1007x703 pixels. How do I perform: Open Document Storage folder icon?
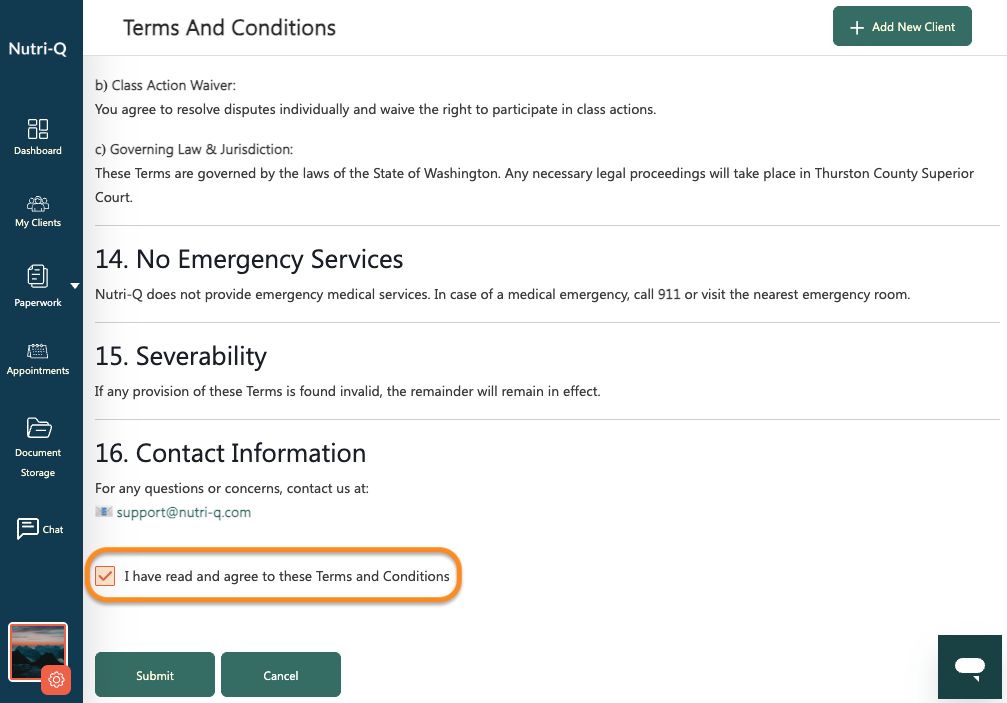(x=39, y=428)
